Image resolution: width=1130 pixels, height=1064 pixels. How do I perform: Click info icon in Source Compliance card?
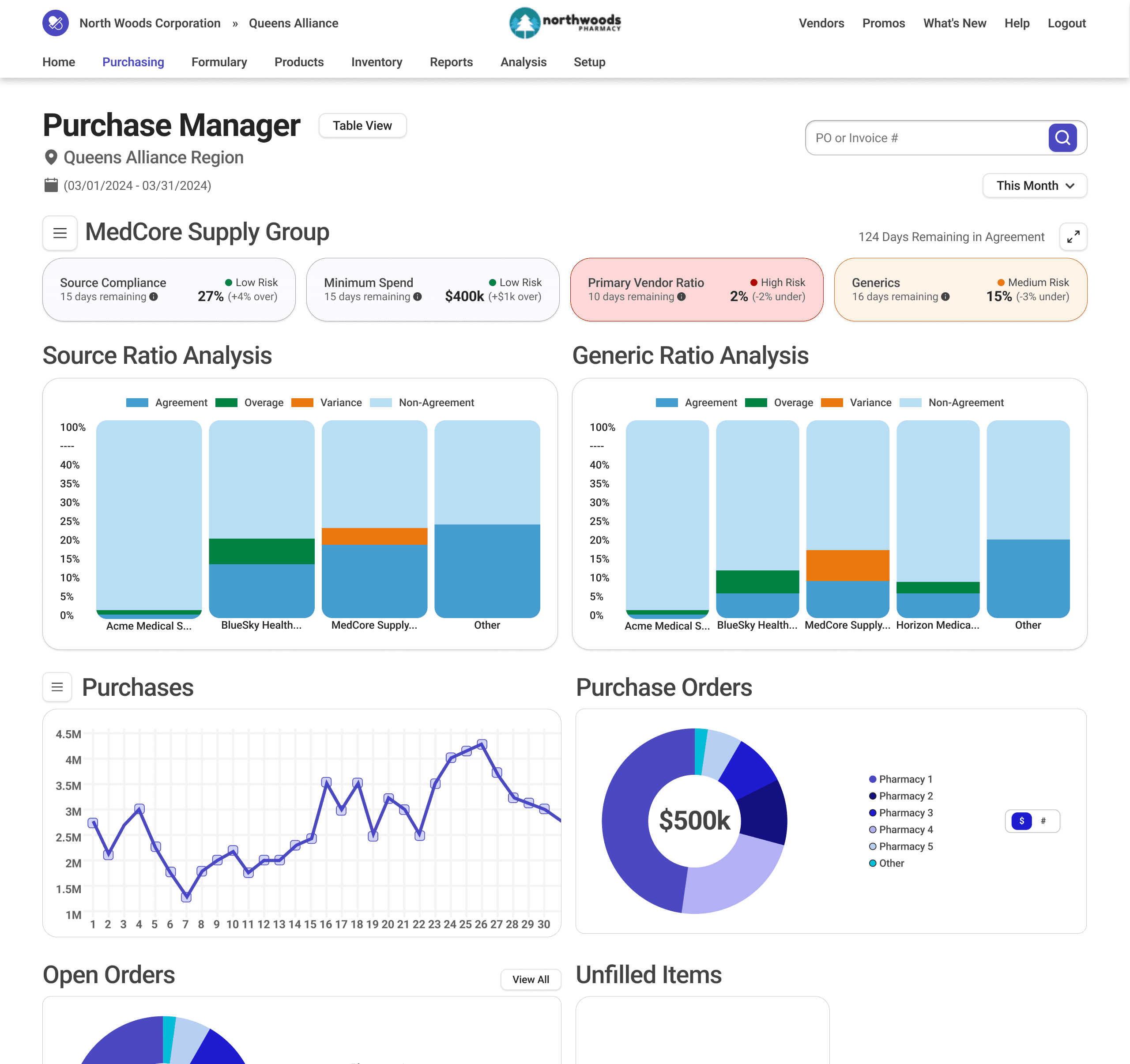coord(154,297)
